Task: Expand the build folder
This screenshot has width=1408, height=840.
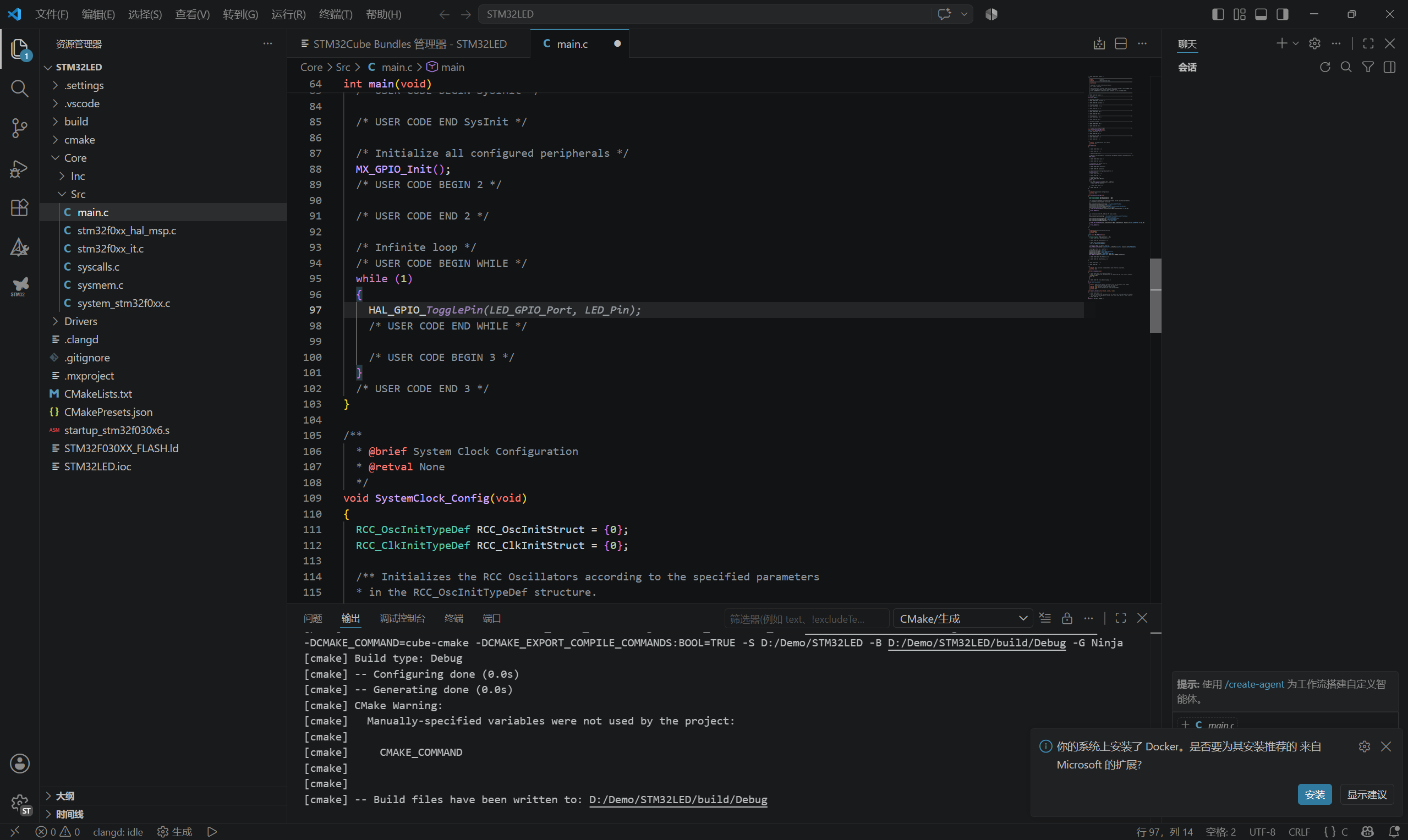Action: tap(163, 122)
